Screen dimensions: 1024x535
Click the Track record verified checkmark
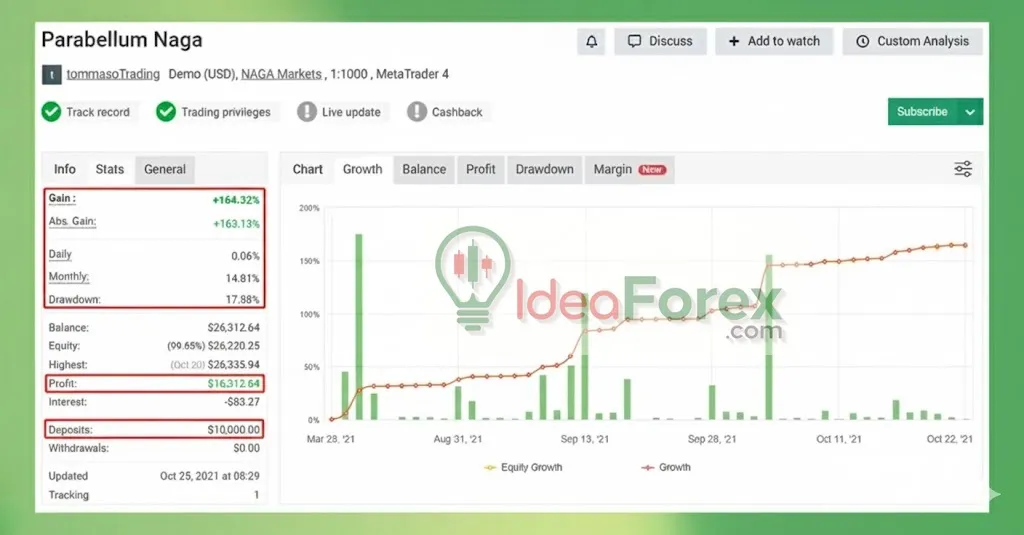click(52, 112)
